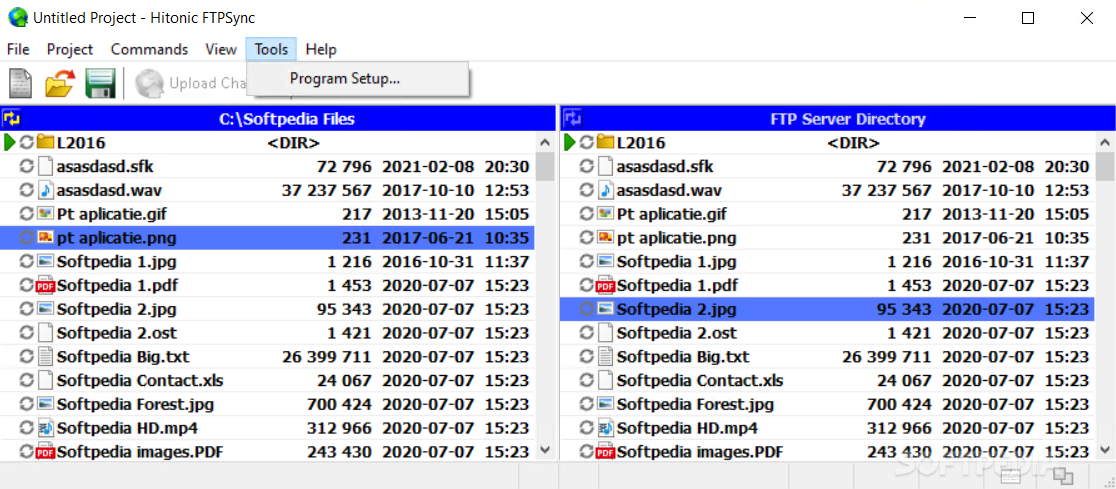Screen dimensions: 1116x489
Task: Click the Softpedia 1.jpg image icon in right pane
Action: click(x=606, y=261)
